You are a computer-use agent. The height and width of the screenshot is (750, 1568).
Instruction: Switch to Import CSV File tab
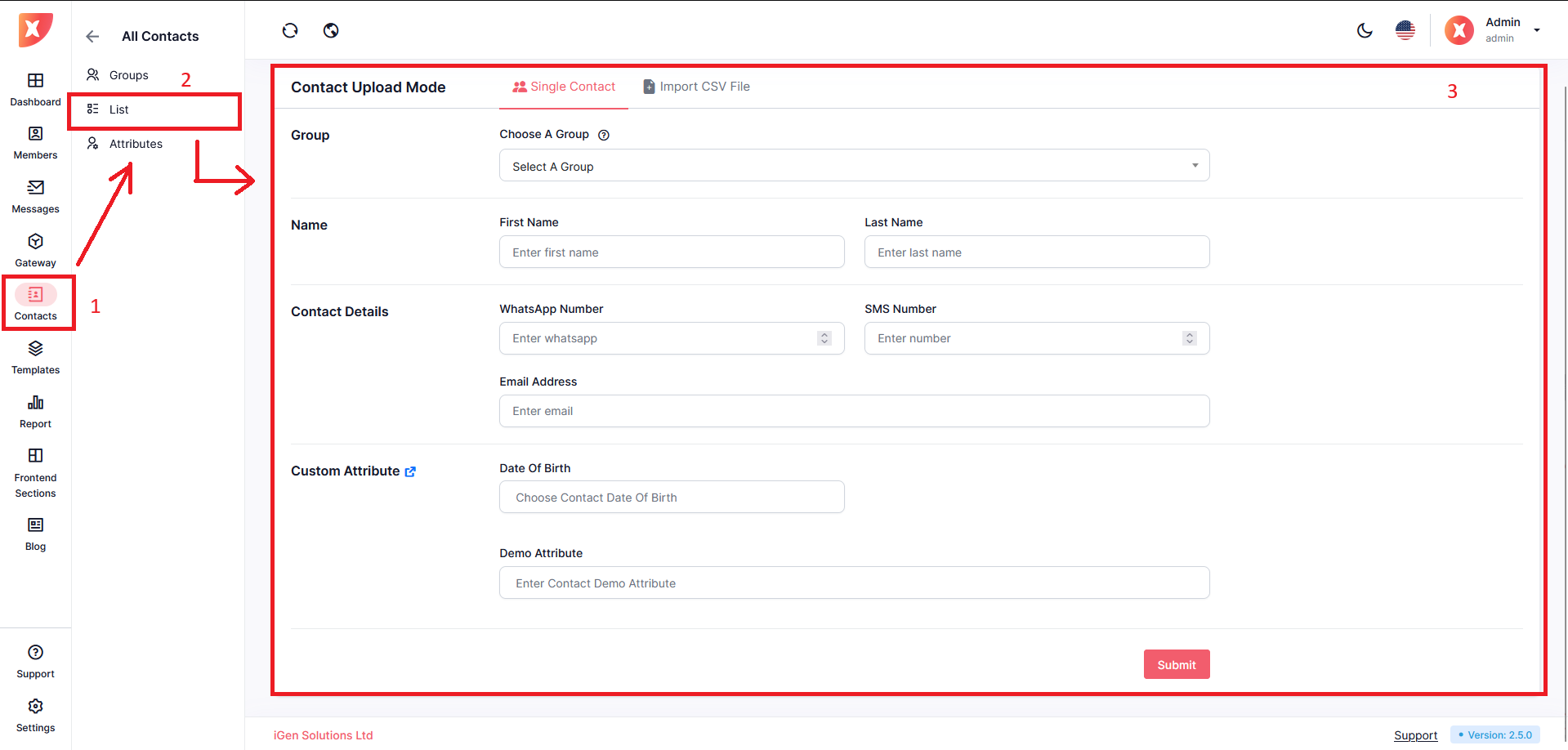click(x=696, y=87)
